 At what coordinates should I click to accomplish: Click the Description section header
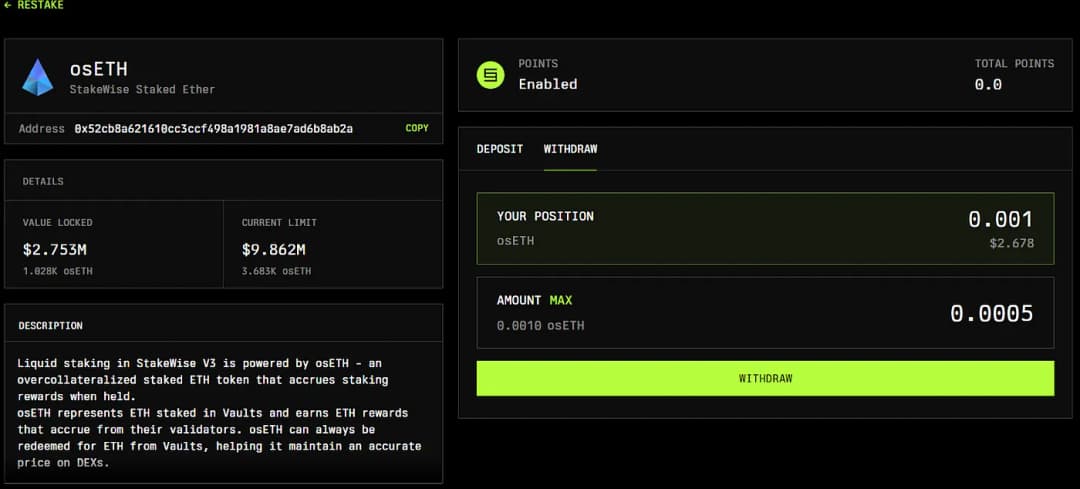51,326
